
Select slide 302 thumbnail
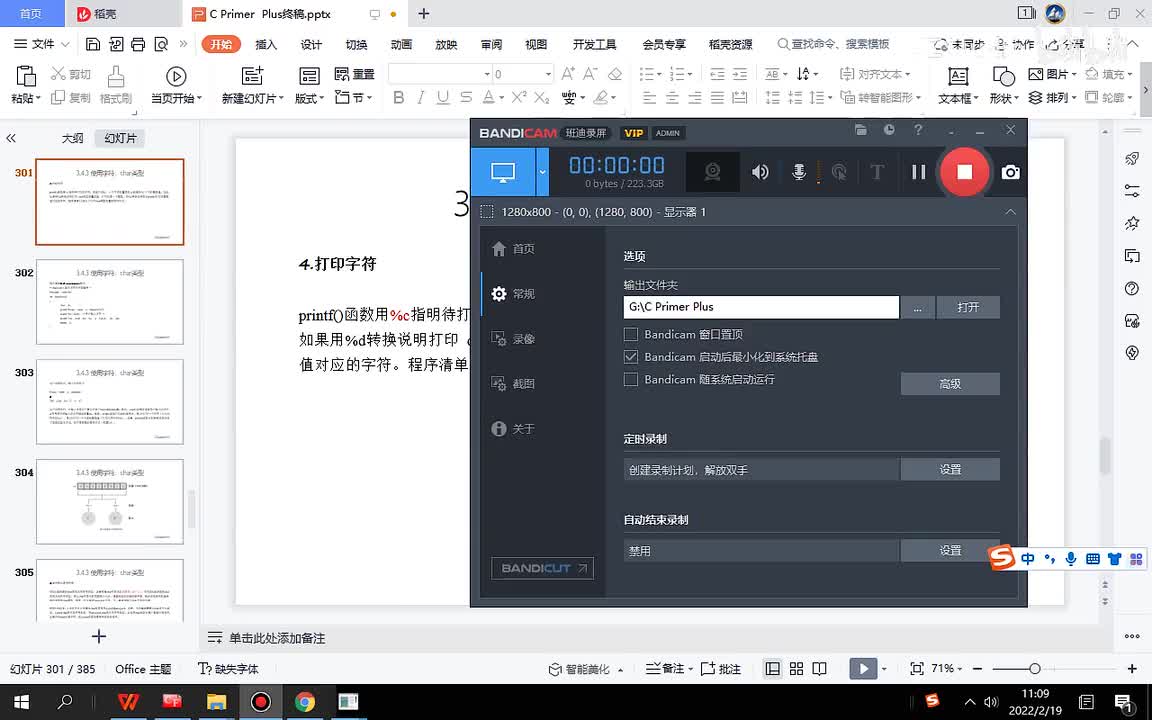109,302
